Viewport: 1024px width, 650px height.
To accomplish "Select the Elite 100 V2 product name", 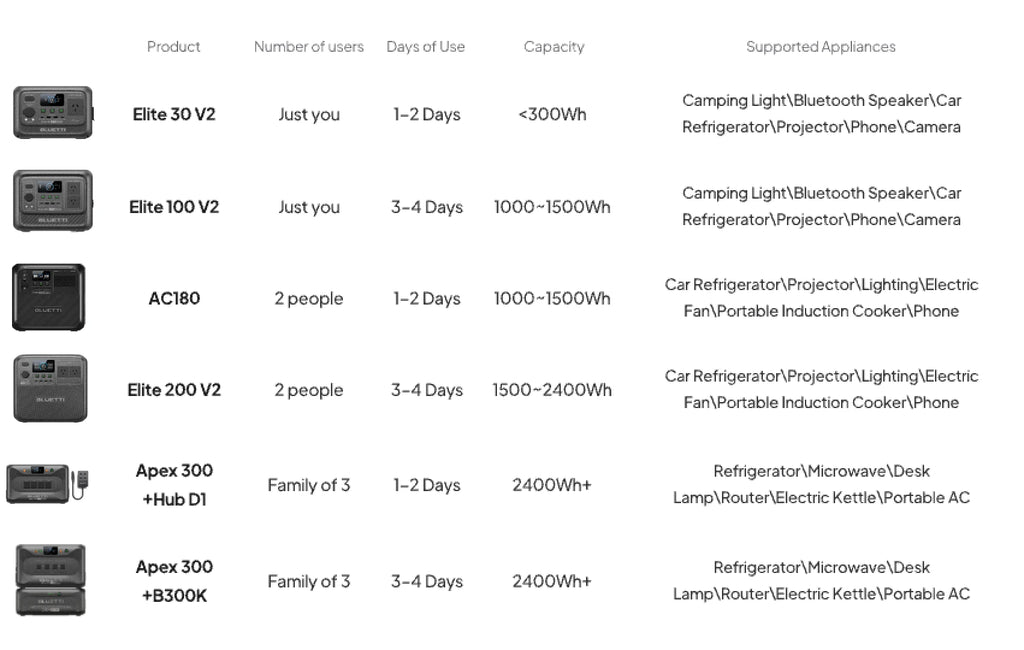I will 174,207.
